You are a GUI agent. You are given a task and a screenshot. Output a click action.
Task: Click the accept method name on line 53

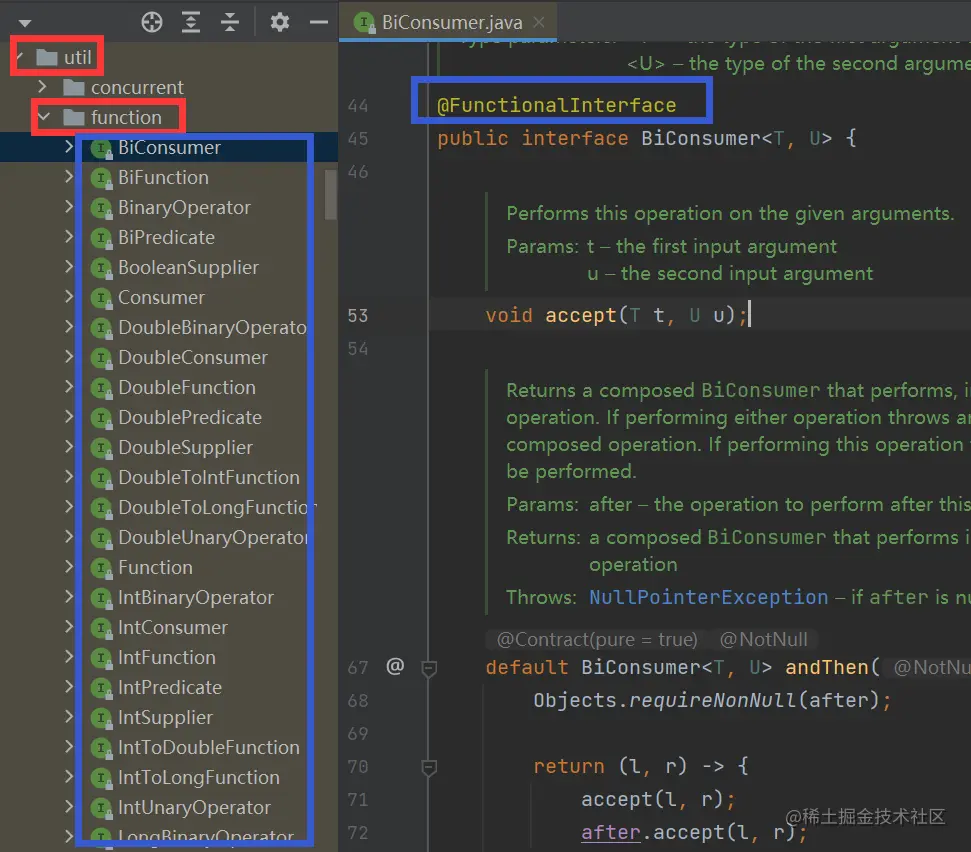point(581,315)
